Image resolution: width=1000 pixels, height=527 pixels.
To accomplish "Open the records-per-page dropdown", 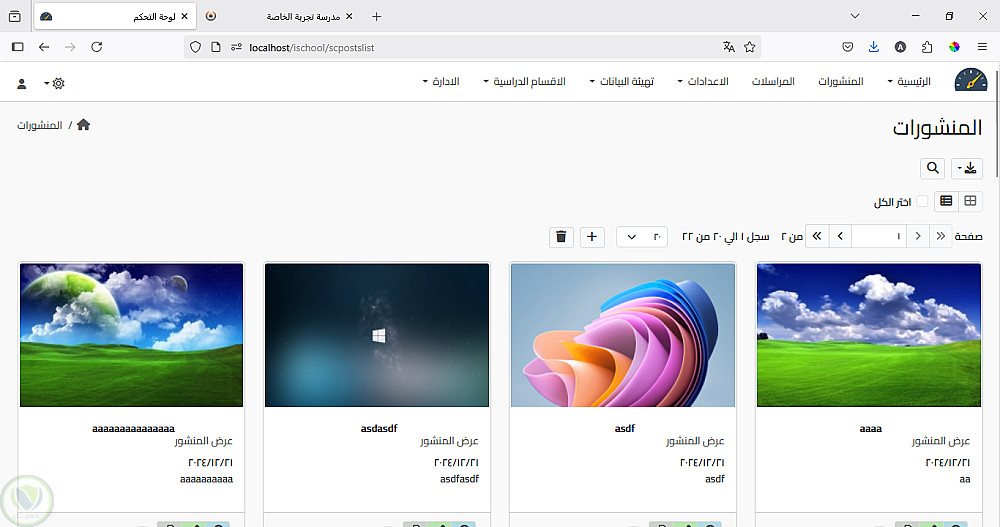I will (x=642, y=237).
